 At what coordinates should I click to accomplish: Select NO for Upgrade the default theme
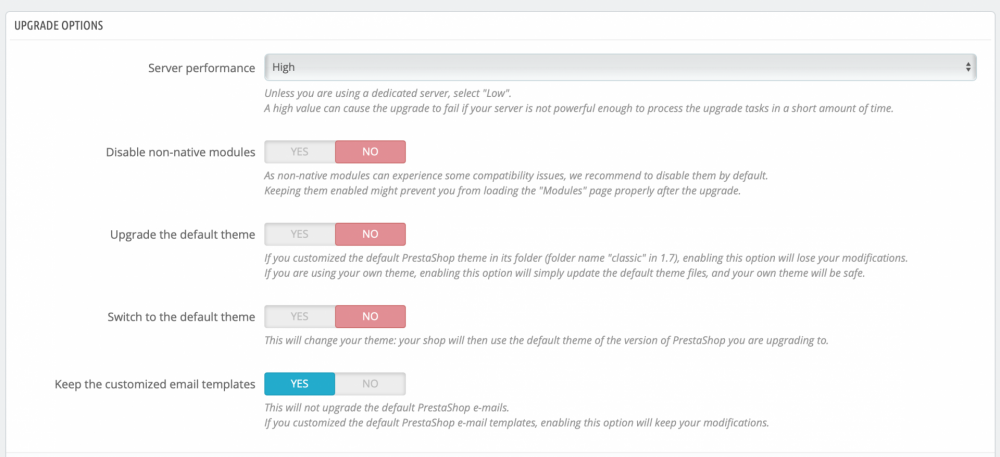point(370,235)
